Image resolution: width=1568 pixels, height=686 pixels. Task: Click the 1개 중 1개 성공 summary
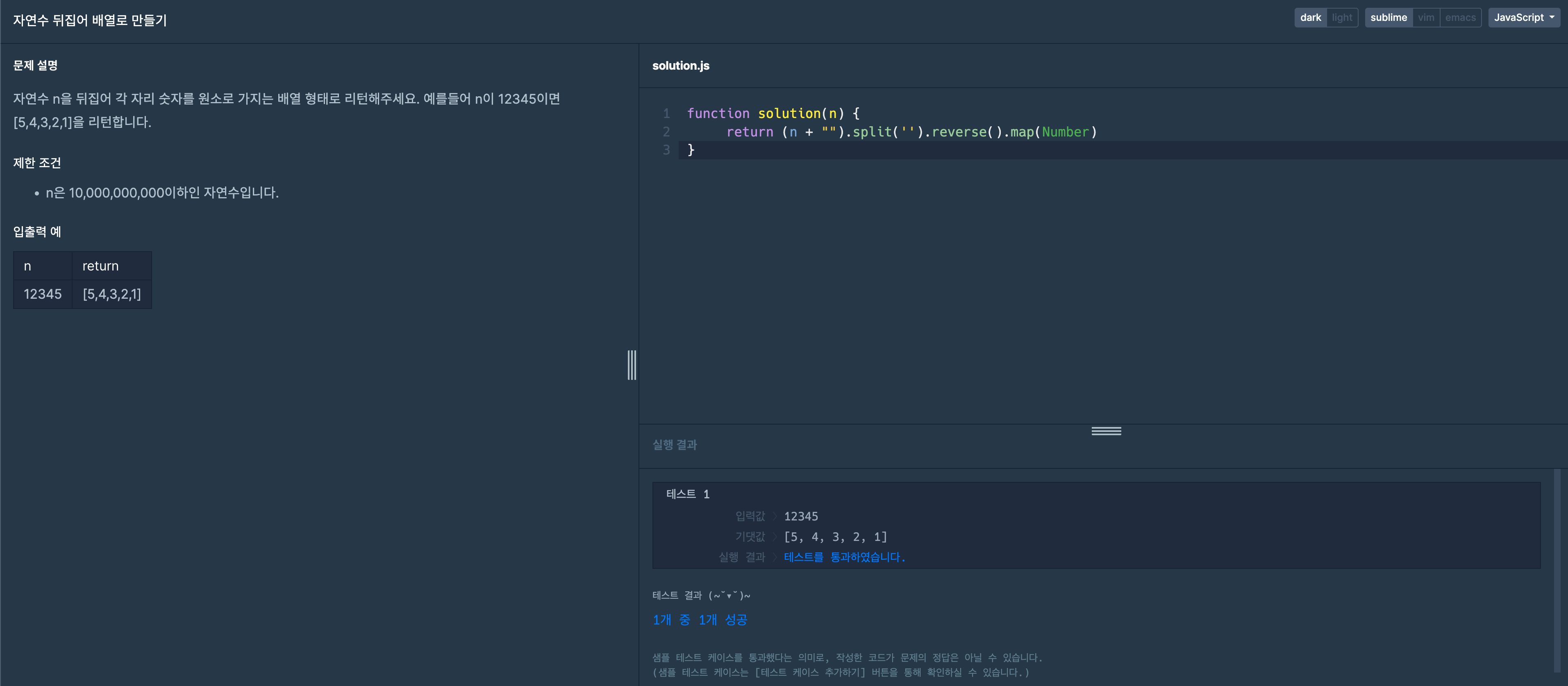pyautogui.click(x=700, y=620)
